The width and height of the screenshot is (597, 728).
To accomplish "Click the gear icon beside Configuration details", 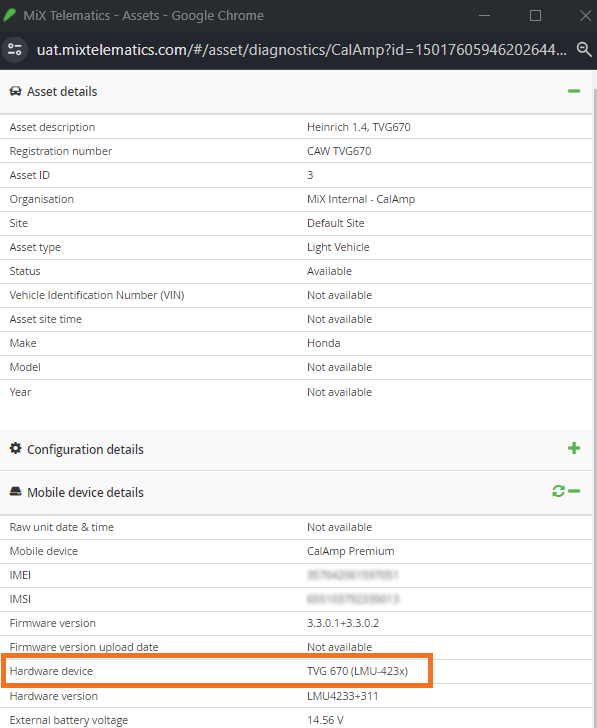I will click(15, 448).
